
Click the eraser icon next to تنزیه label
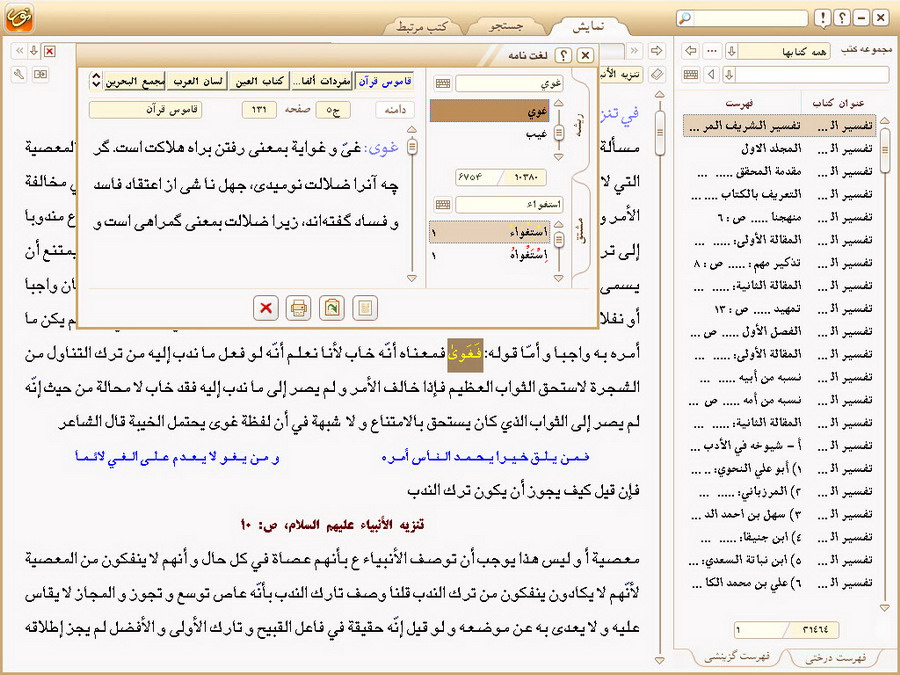657,74
